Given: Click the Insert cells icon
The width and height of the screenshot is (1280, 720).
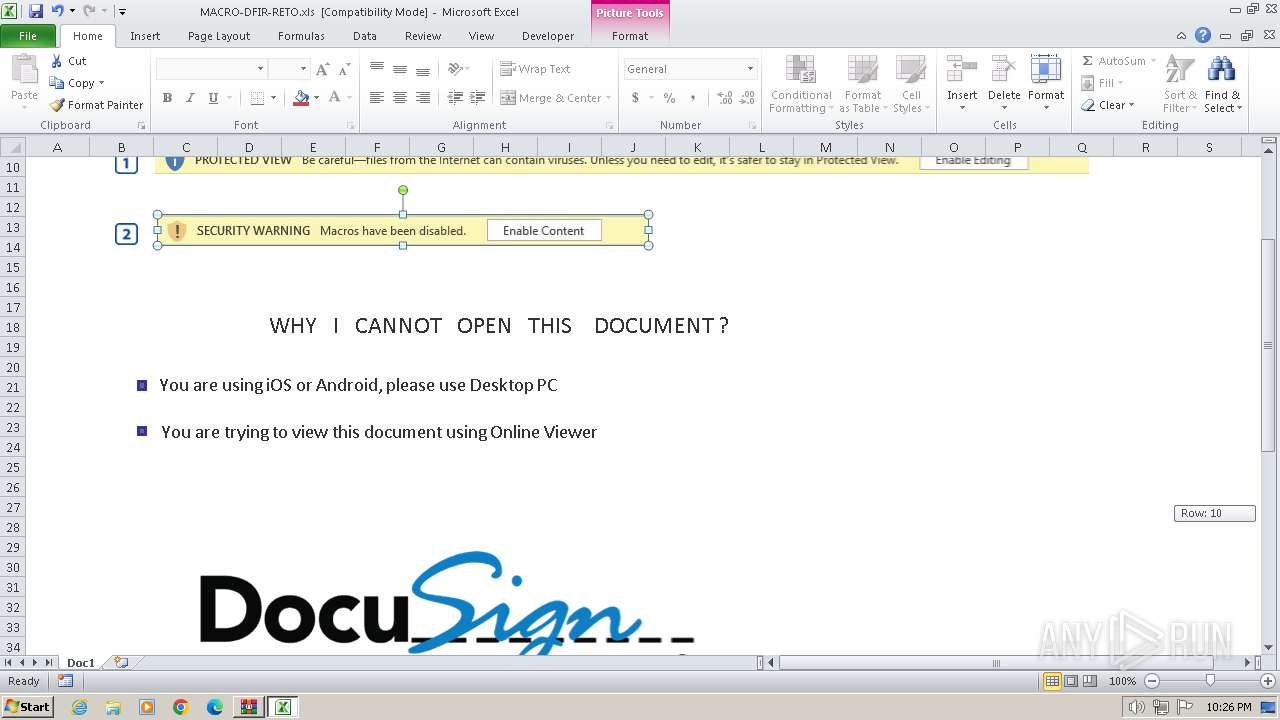Looking at the screenshot, I should (x=962, y=70).
